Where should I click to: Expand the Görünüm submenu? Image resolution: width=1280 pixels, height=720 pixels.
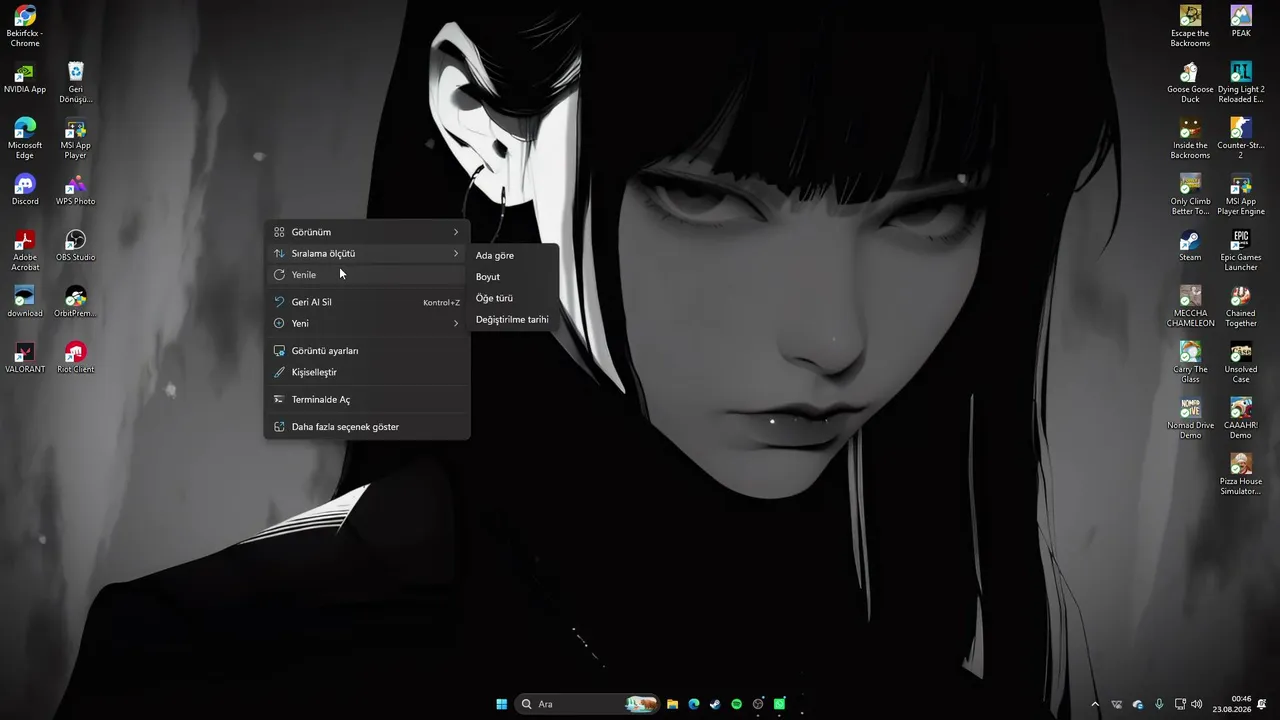[367, 232]
